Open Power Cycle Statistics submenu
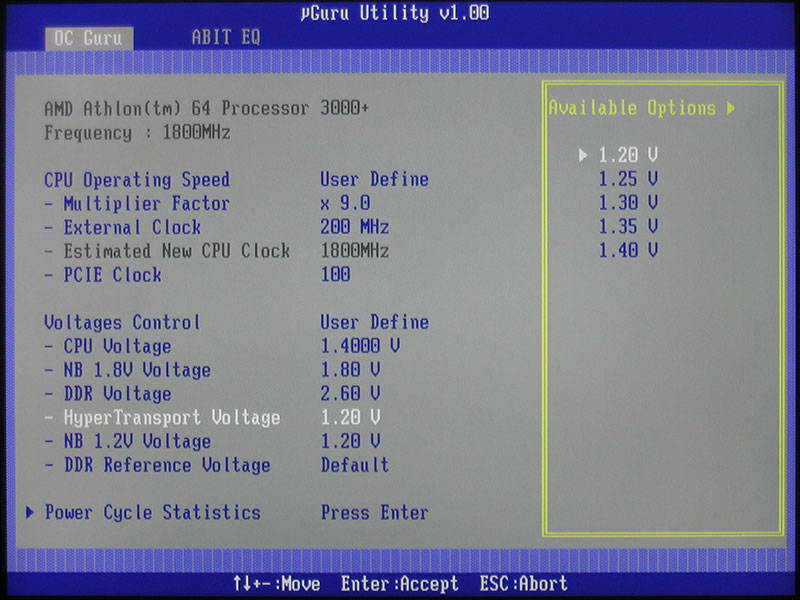 click(x=153, y=512)
